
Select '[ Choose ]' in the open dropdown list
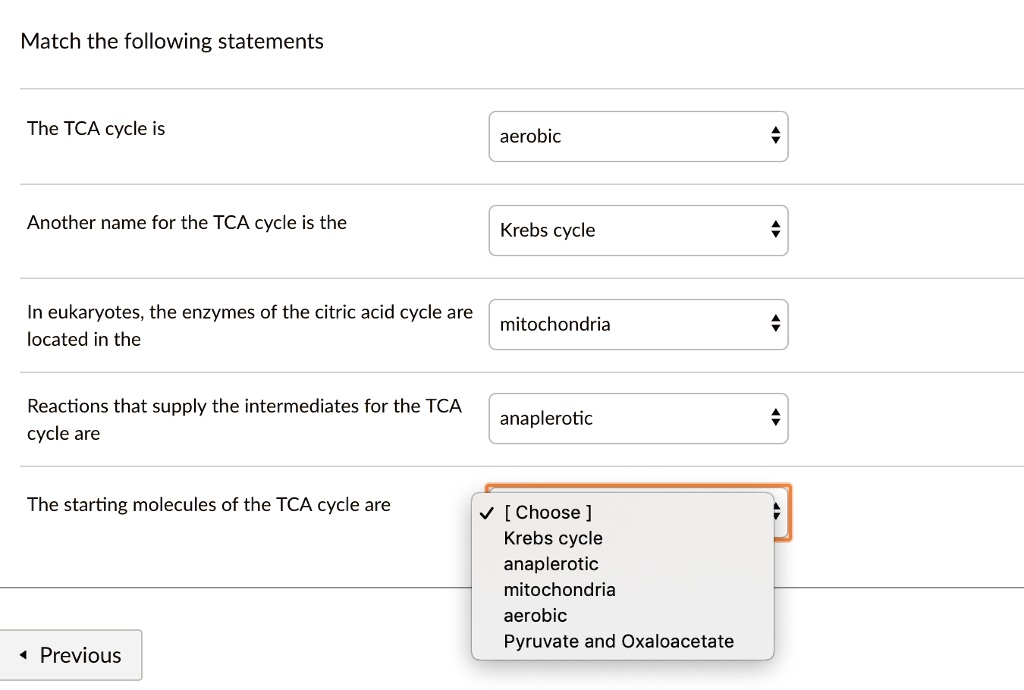coord(549,512)
